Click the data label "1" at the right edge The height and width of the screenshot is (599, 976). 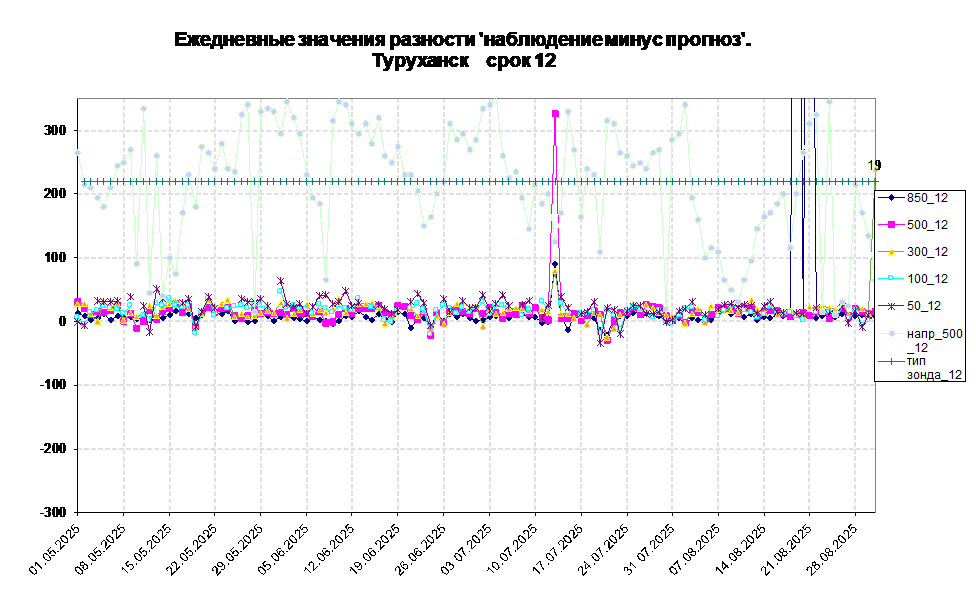(871, 166)
